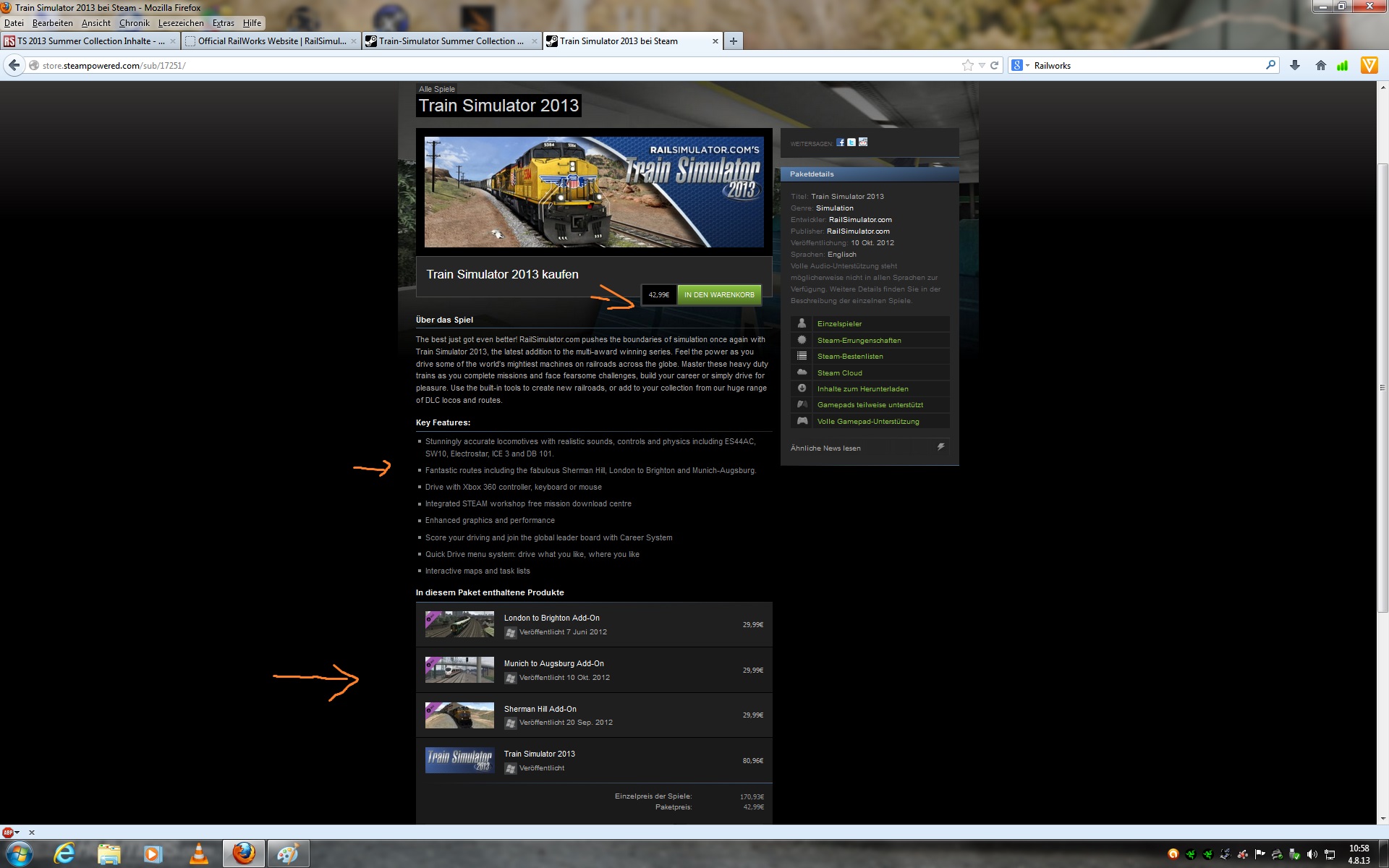Share the page on Reddit
The width and height of the screenshot is (1389, 868).
(863, 142)
